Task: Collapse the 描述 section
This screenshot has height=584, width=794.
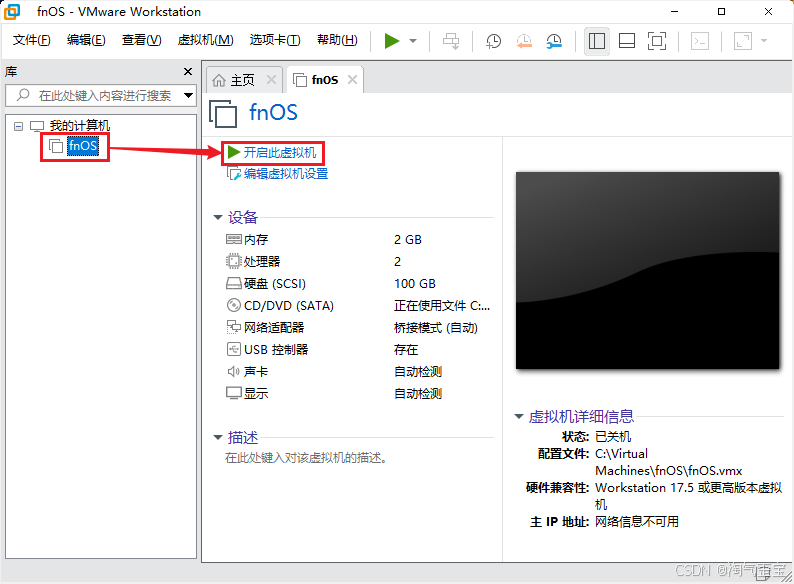Action: pyautogui.click(x=218, y=437)
